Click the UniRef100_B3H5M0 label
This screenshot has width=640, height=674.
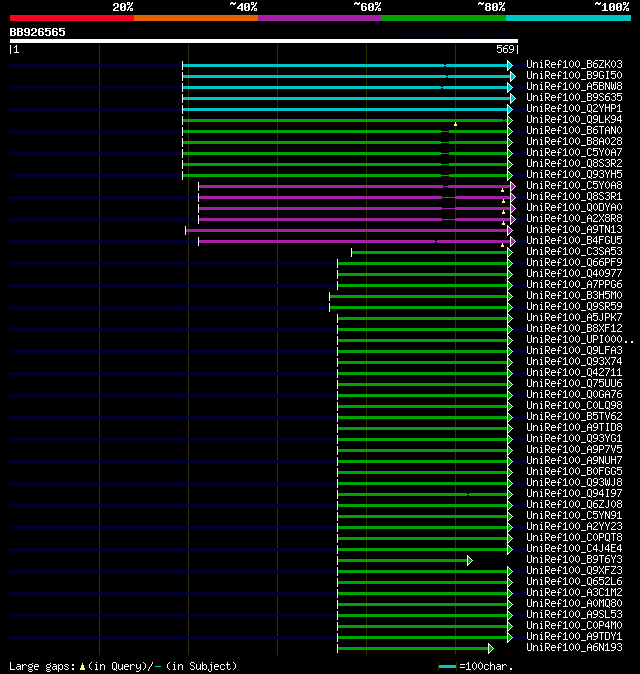pos(574,296)
